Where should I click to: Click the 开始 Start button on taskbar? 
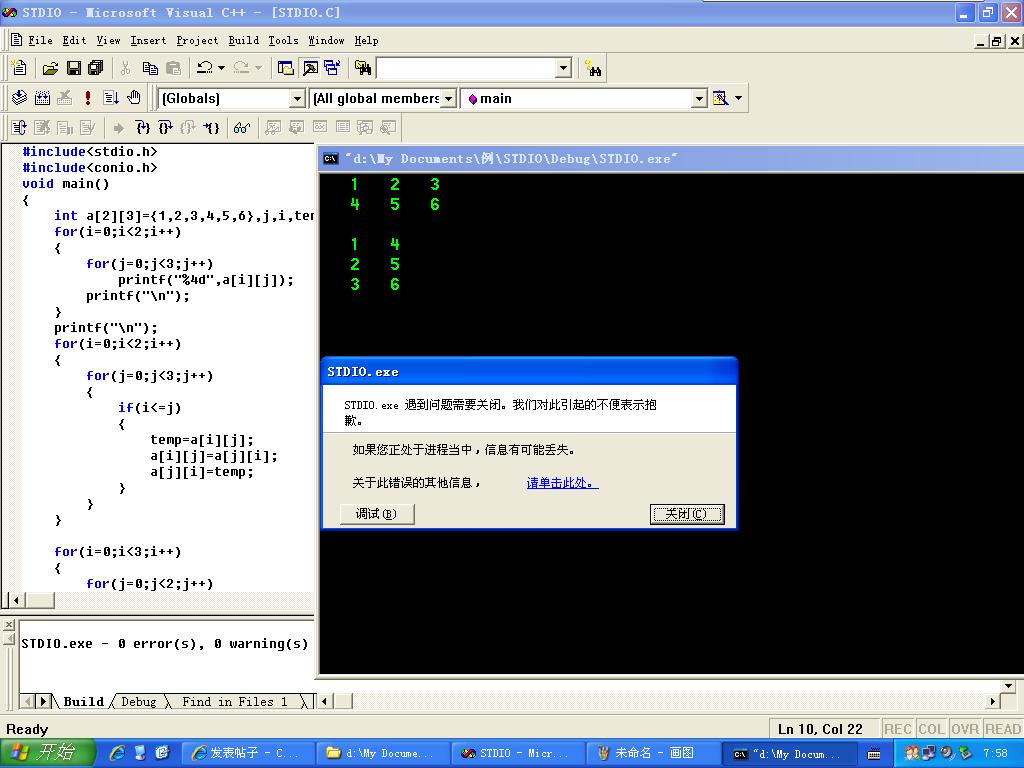tap(48, 753)
